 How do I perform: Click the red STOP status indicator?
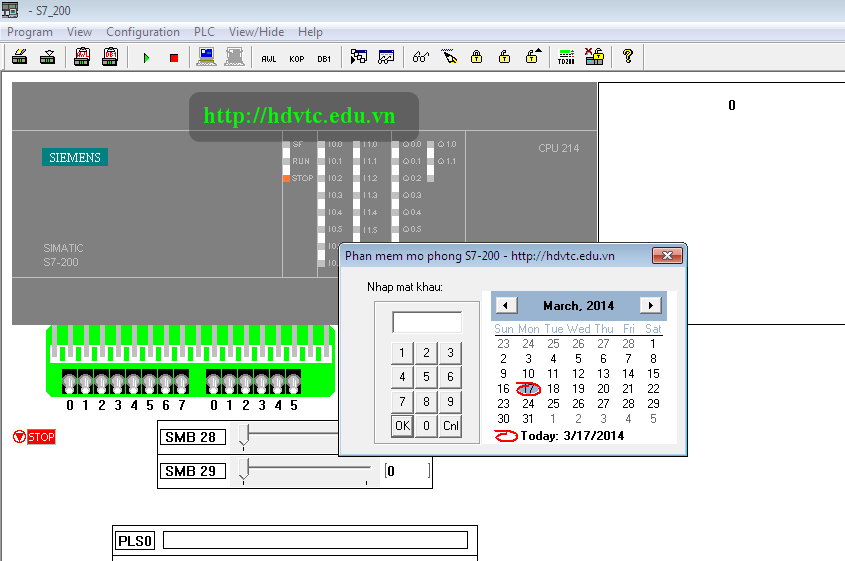pyautogui.click(x=34, y=437)
